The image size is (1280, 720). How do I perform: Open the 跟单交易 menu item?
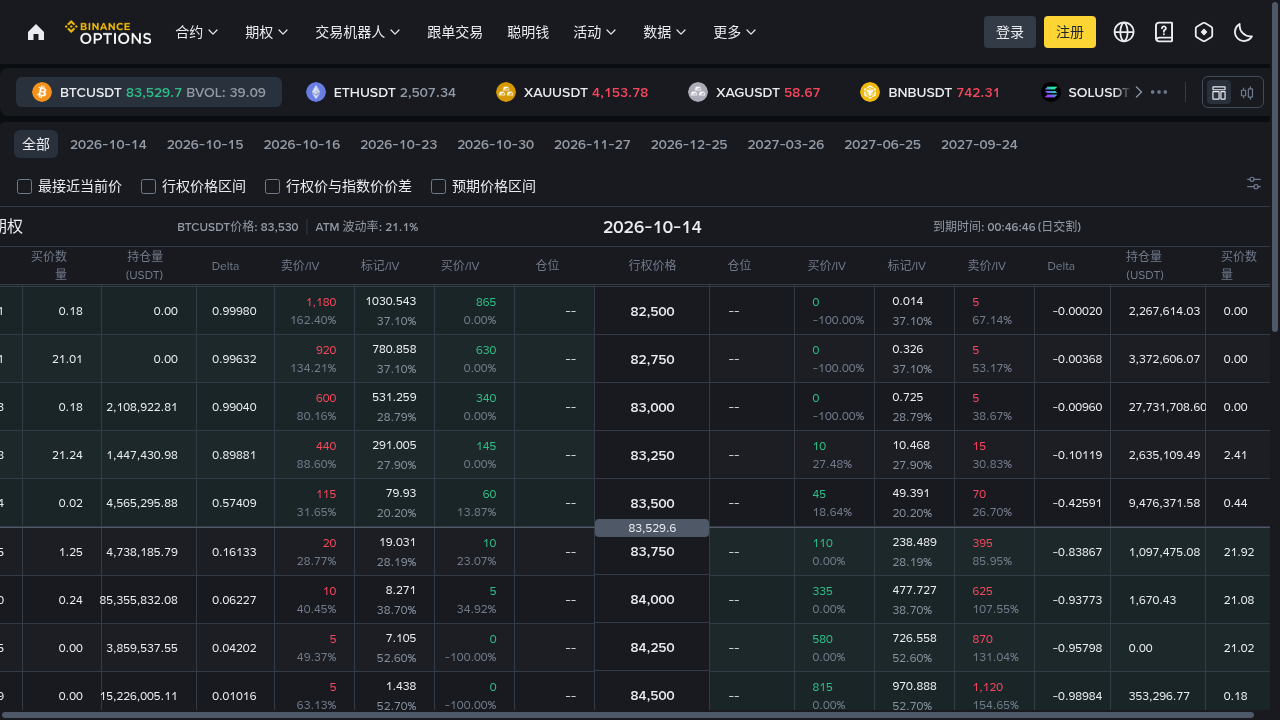455,32
